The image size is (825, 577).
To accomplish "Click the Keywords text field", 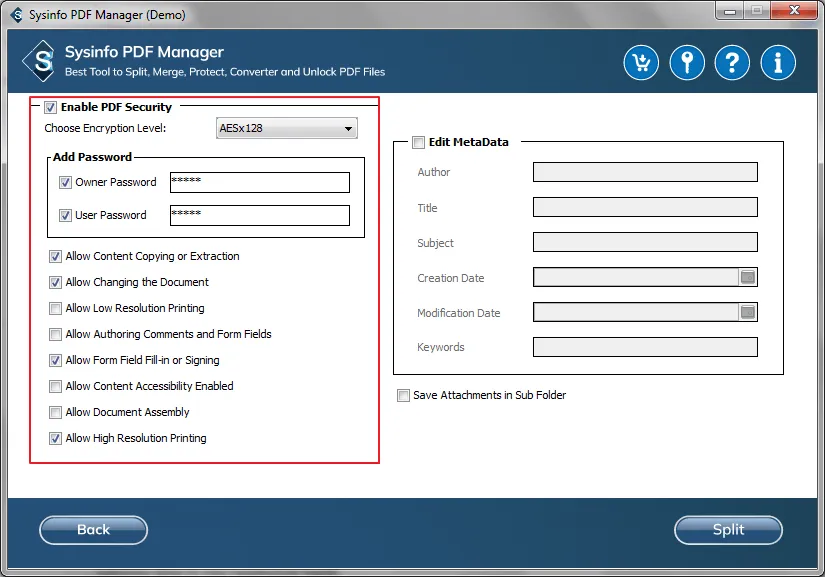I will pos(645,347).
